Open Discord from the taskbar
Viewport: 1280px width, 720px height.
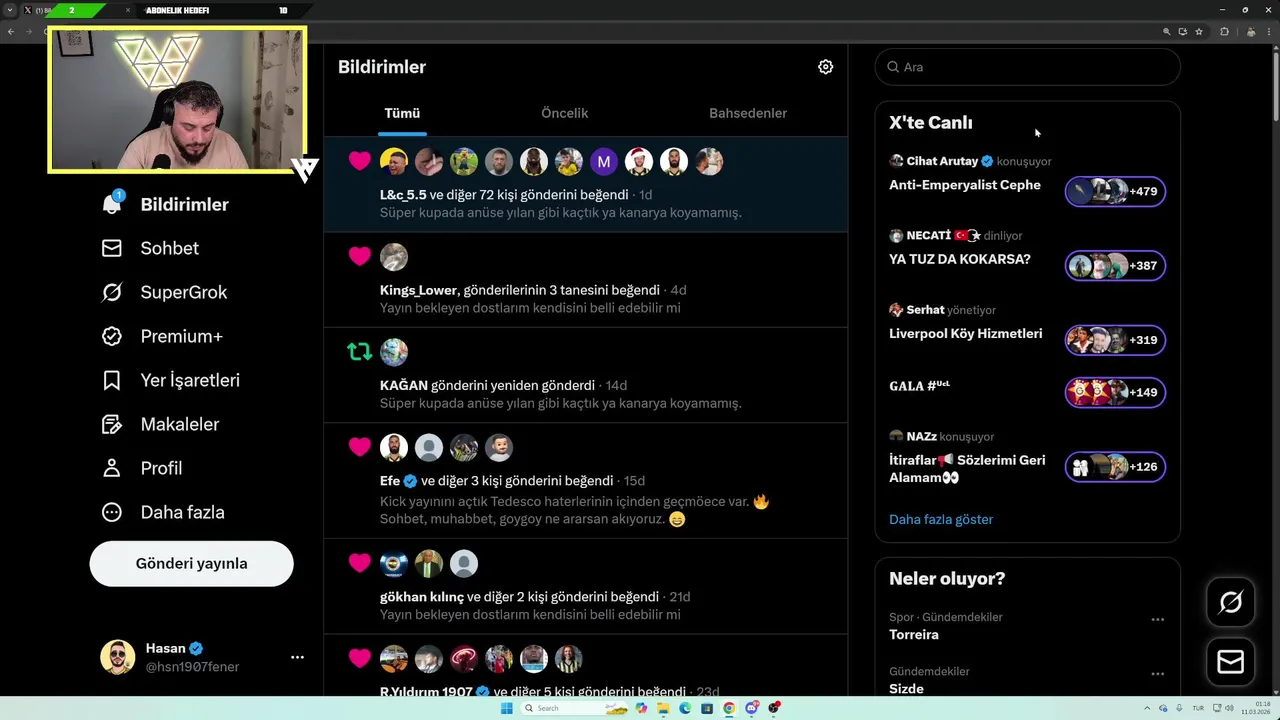pyautogui.click(x=751, y=708)
